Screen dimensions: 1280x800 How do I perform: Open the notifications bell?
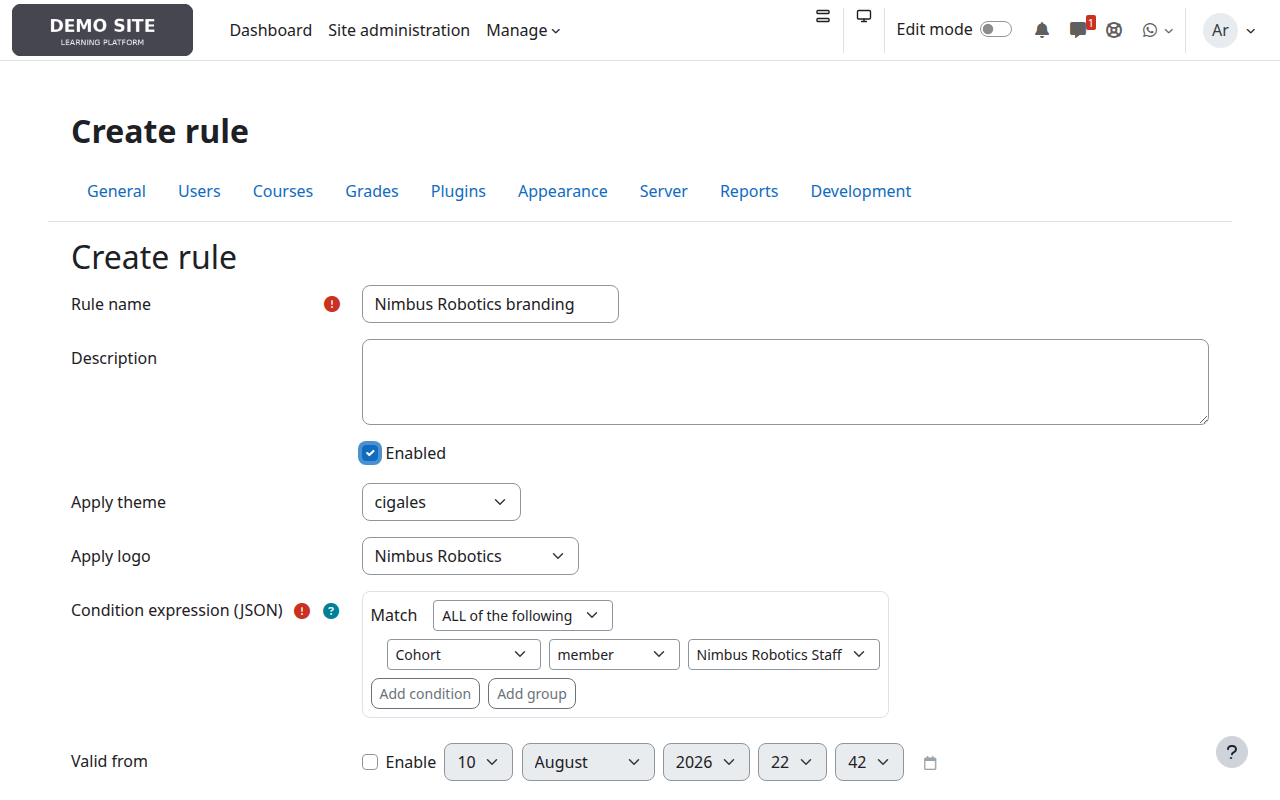click(1042, 30)
